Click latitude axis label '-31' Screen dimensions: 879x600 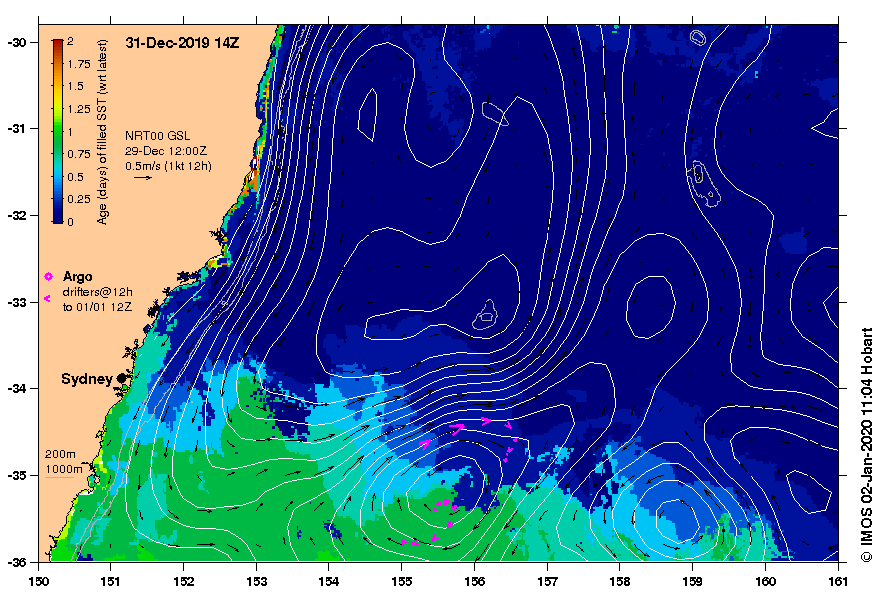pyautogui.click(x=16, y=129)
